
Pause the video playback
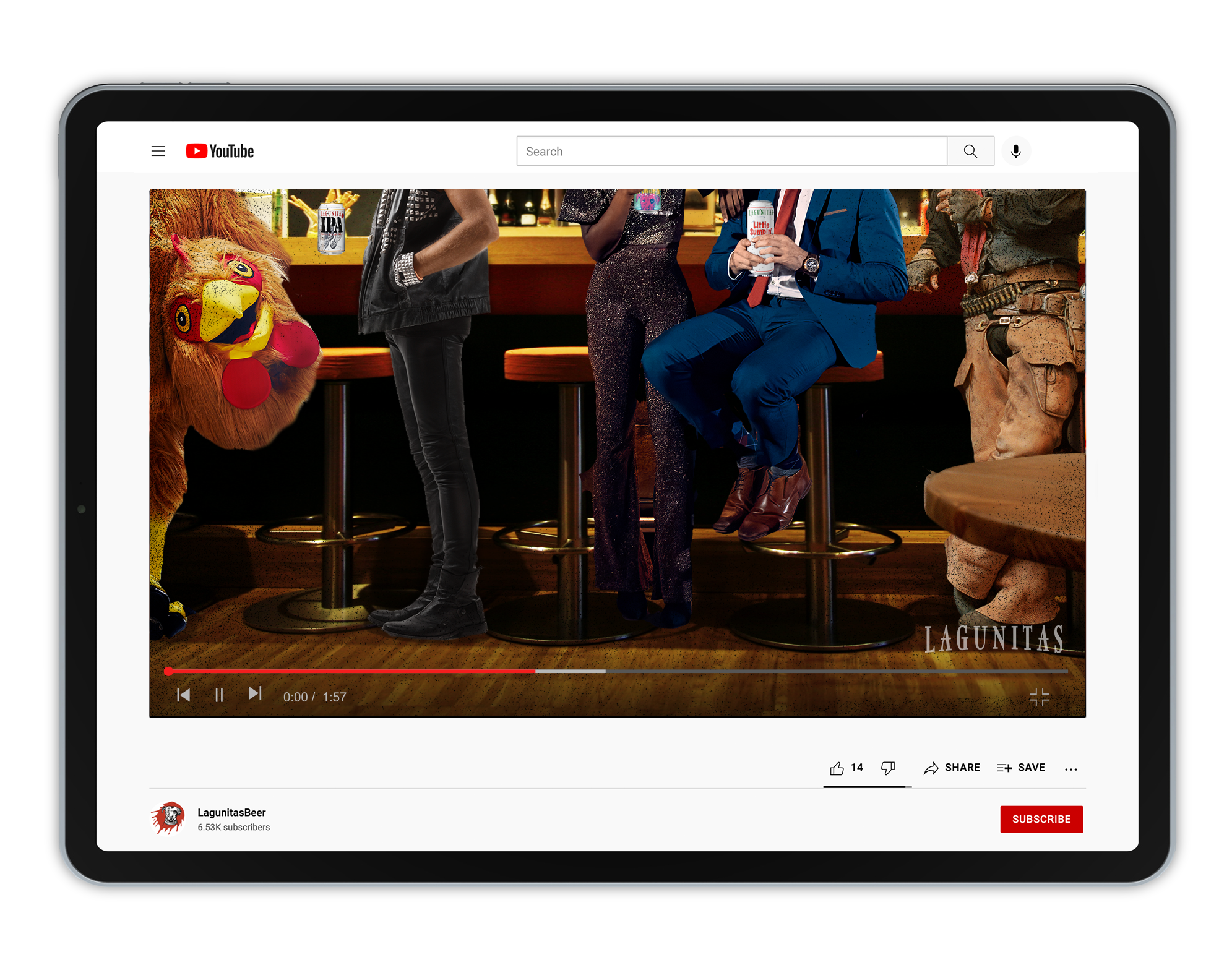219,695
